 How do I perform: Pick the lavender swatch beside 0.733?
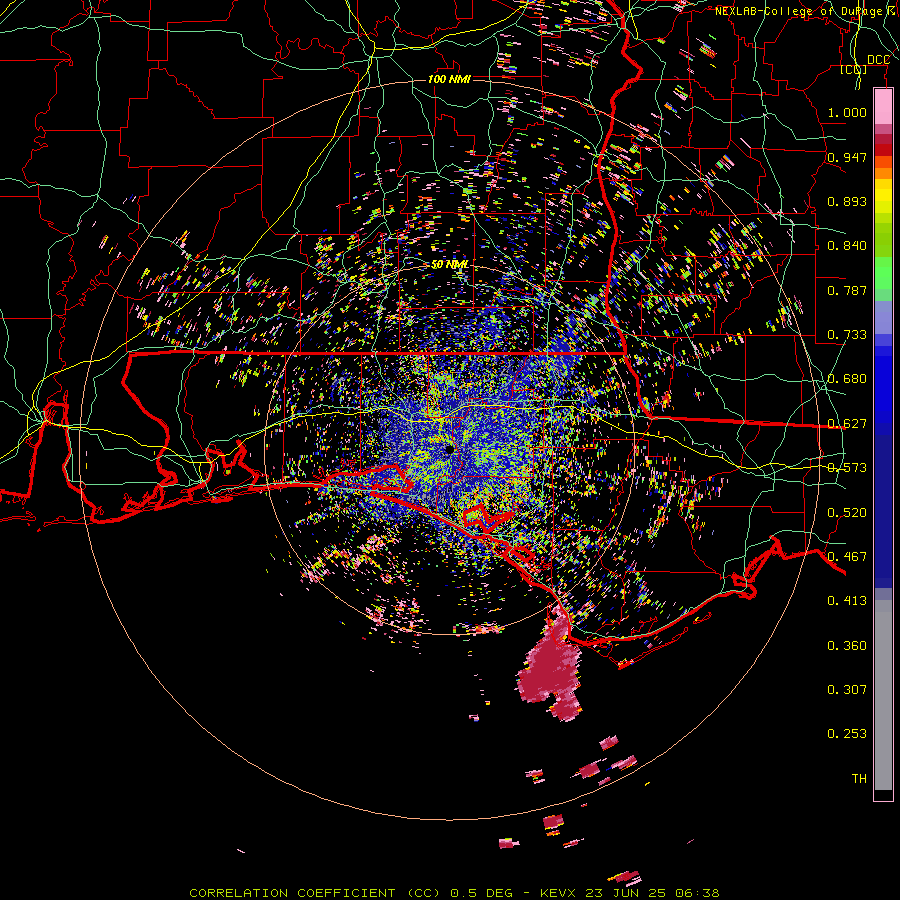[x=883, y=317]
